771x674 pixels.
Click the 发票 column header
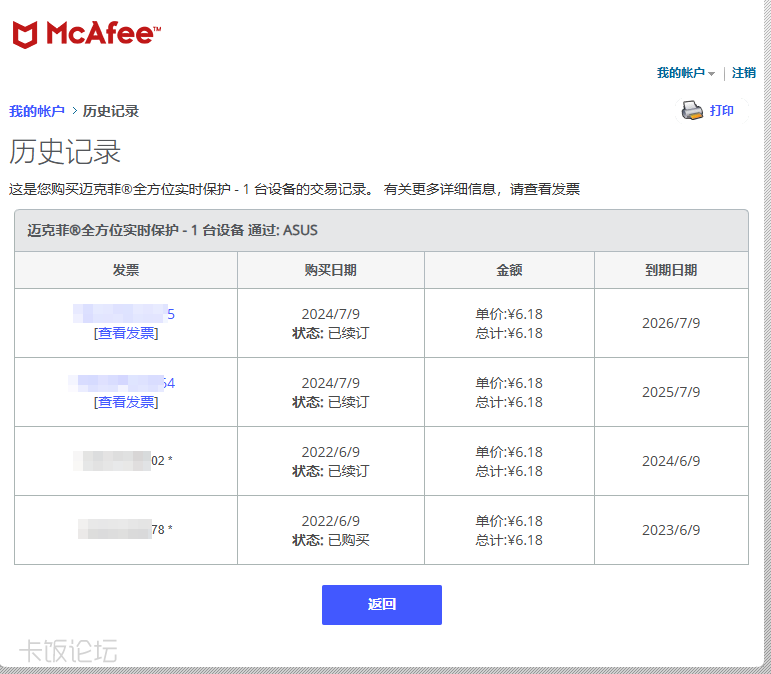point(126,270)
